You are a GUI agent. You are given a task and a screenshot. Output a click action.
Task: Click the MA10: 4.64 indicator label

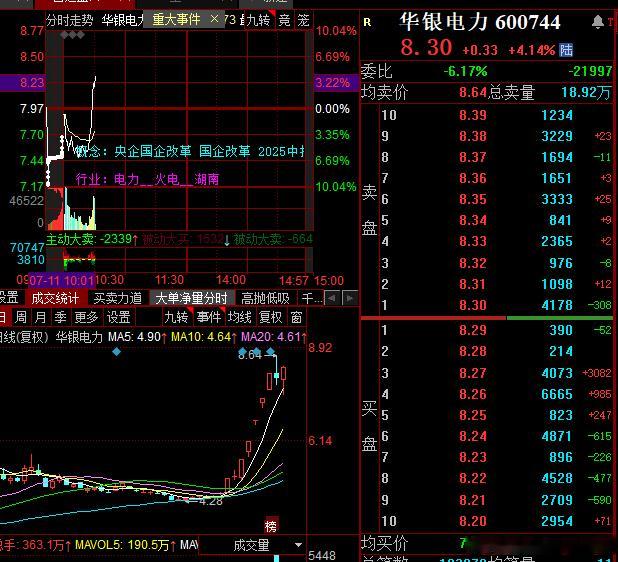tap(203, 337)
